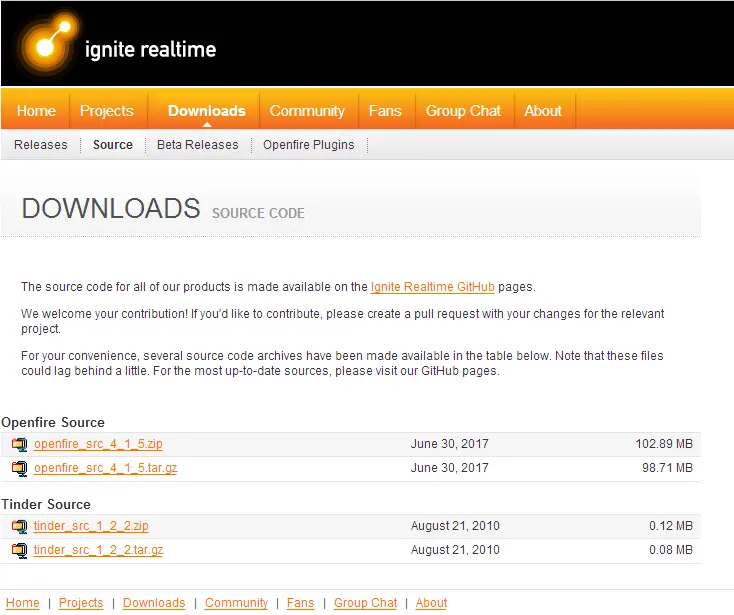The width and height of the screenshot is (734, 615).
Task: Click the footer Downloads link
Action: [x=154, y=603]
